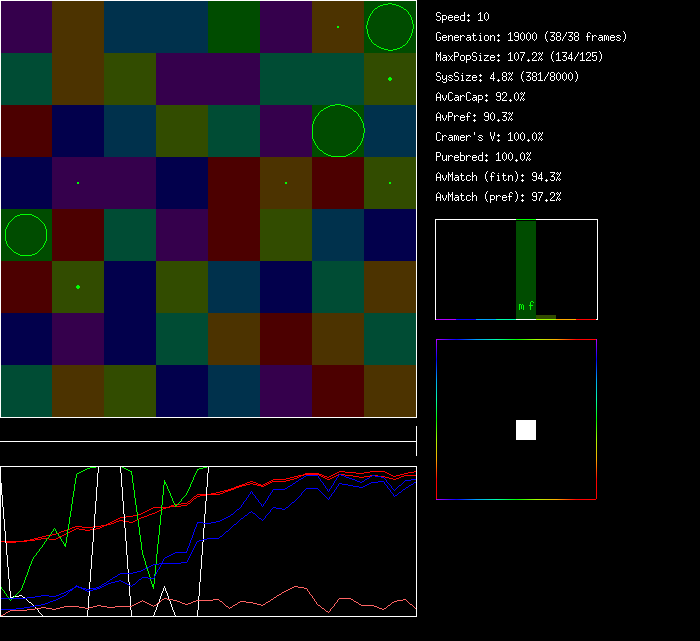This screenshot has width=700, height=641.
Task: Click the small green dot left of the top-right circle
Action: (338, 27)
